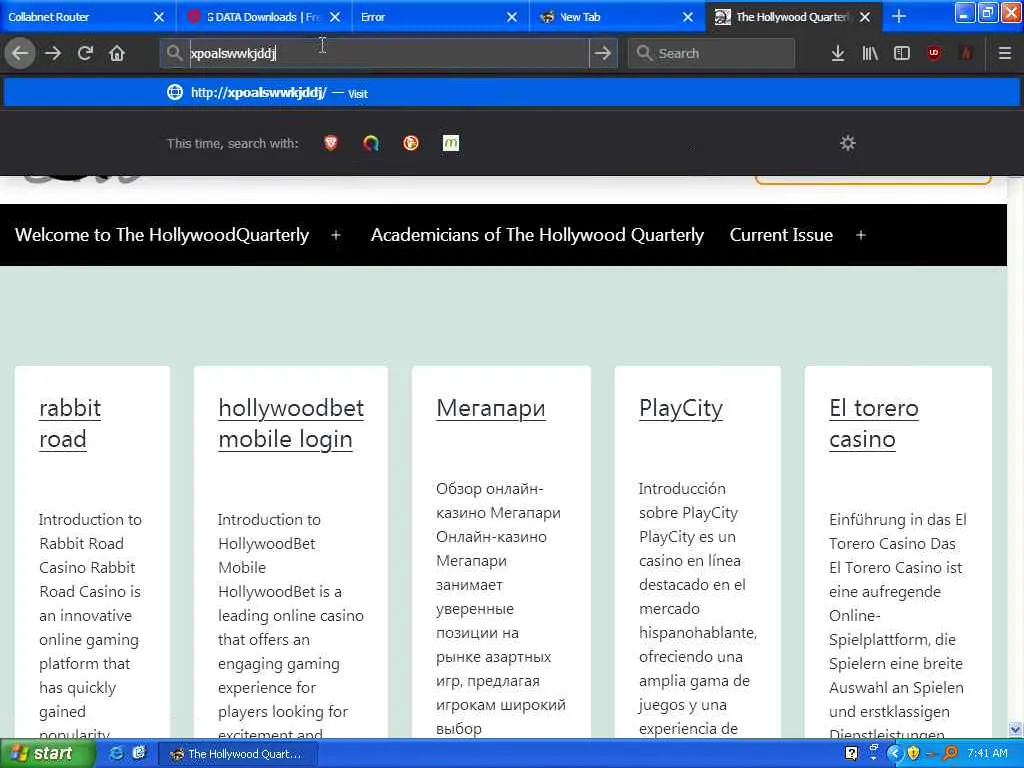Screen dimensions: 1024x768
Task: Close the G DATA Downloads tab
Action: pyautogui.click(x=335, y=17)
